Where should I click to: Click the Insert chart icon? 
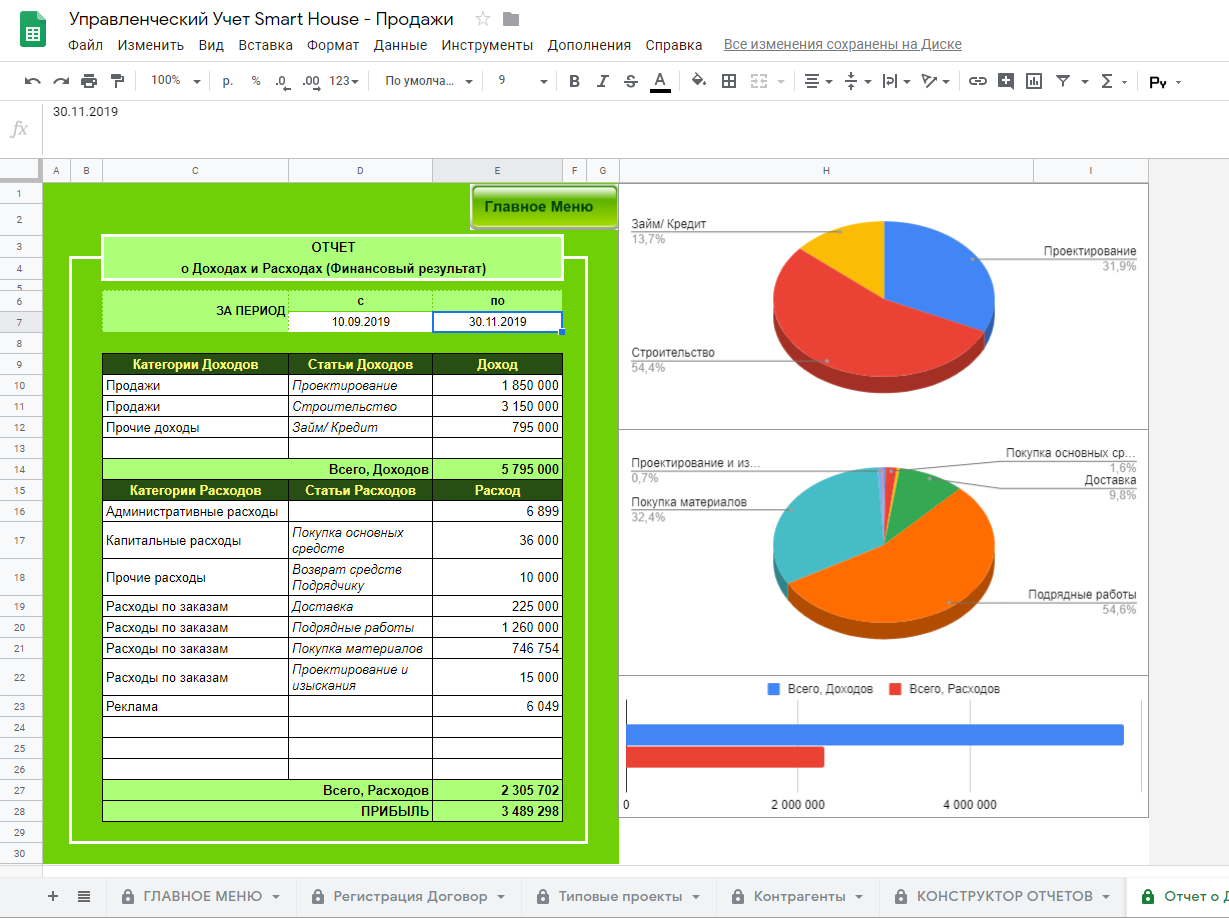[1034, 81]
